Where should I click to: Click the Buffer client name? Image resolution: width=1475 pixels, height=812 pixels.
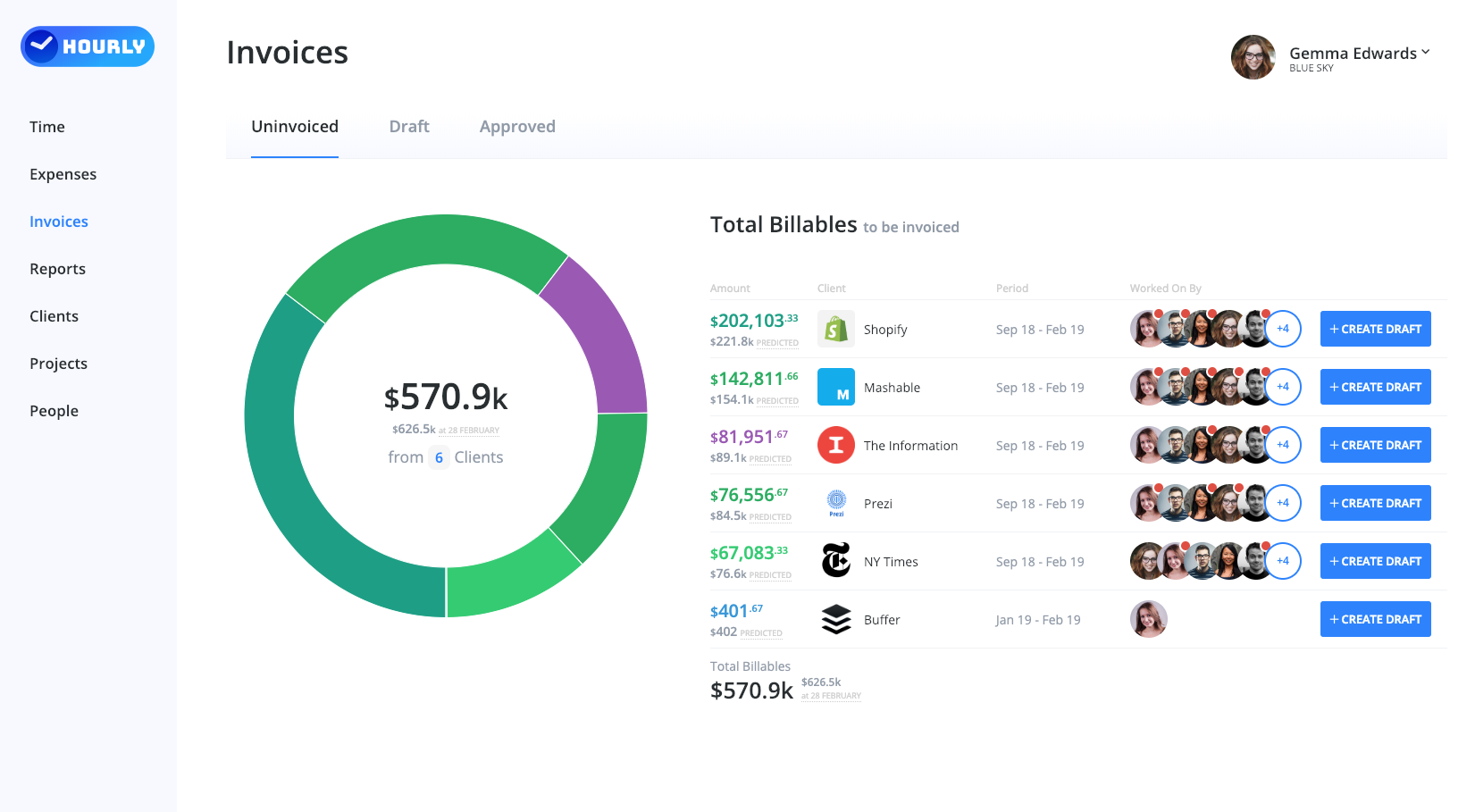882,620
